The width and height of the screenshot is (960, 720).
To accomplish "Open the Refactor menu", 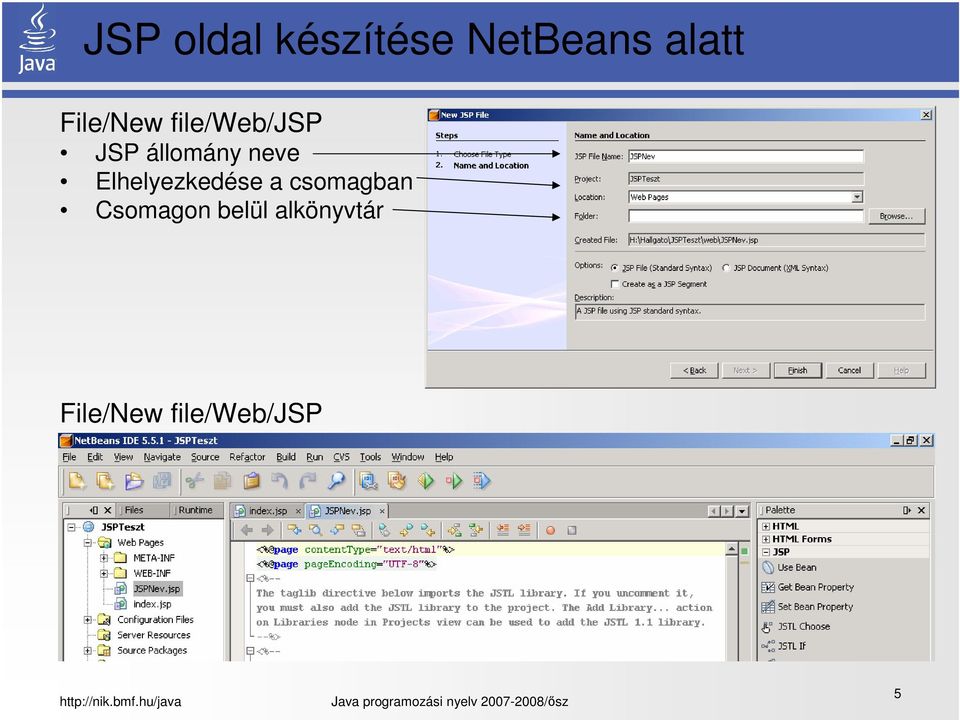I will pos(247,457).
